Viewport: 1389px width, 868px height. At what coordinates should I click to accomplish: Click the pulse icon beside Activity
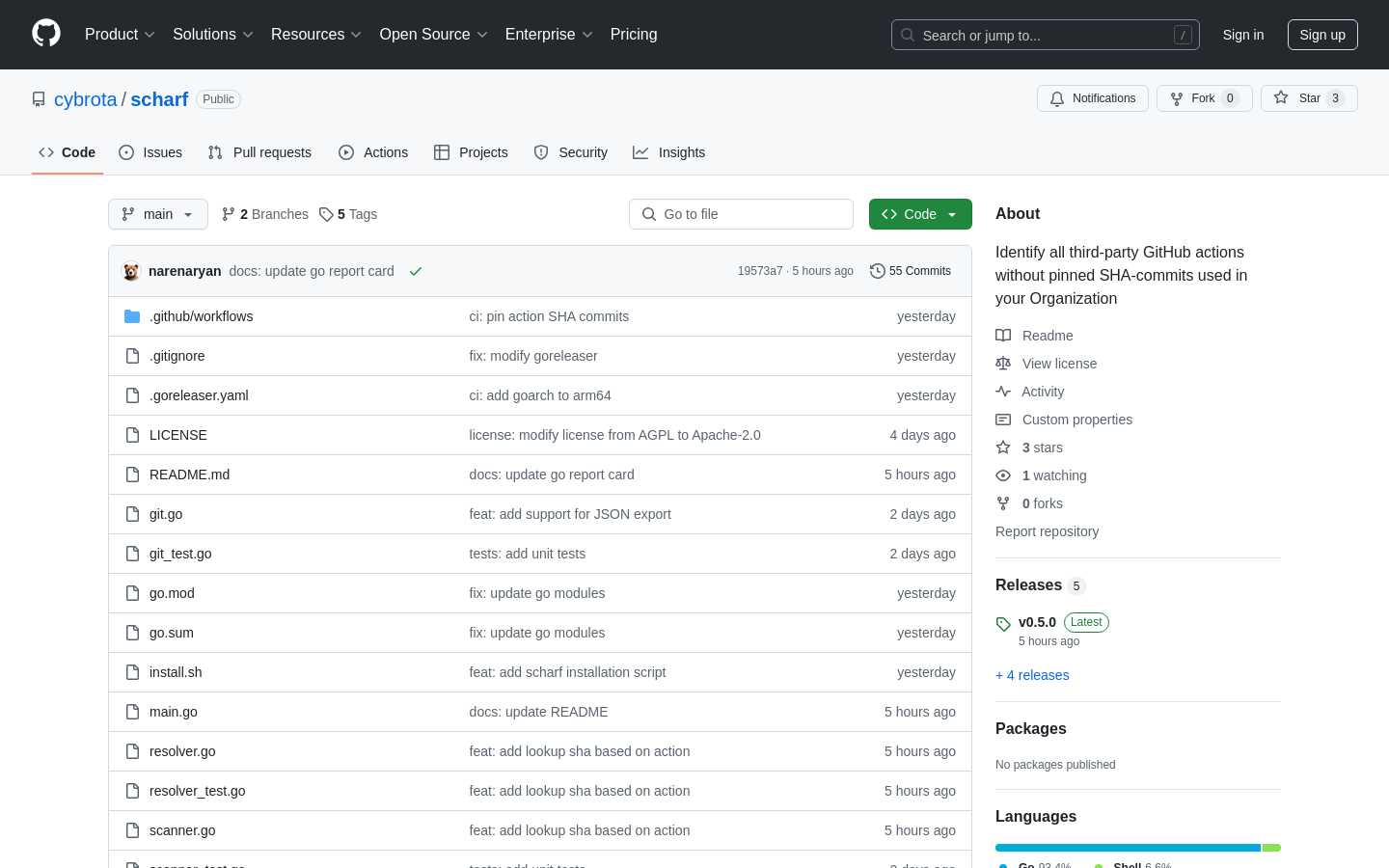click(1003, 392)
